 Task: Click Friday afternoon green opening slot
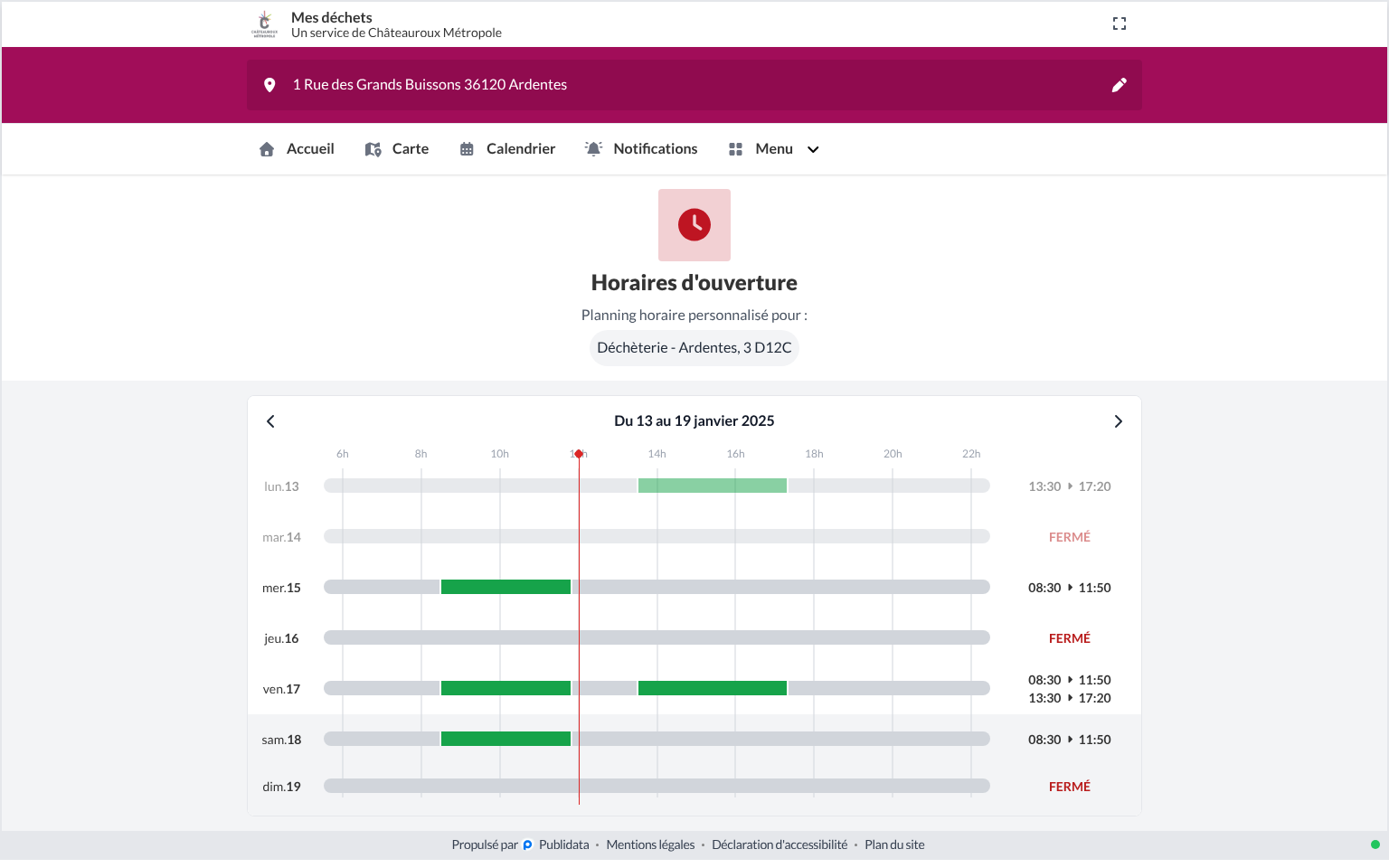(x=713, y=689)
